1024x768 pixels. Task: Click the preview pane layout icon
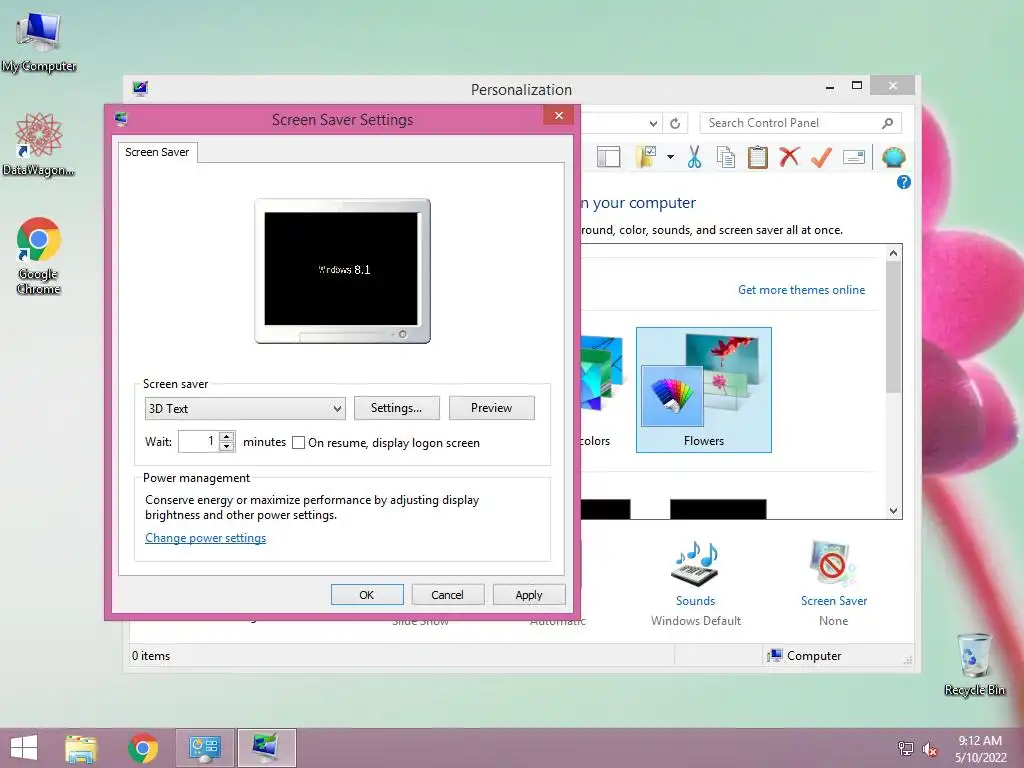click(609, 157)
